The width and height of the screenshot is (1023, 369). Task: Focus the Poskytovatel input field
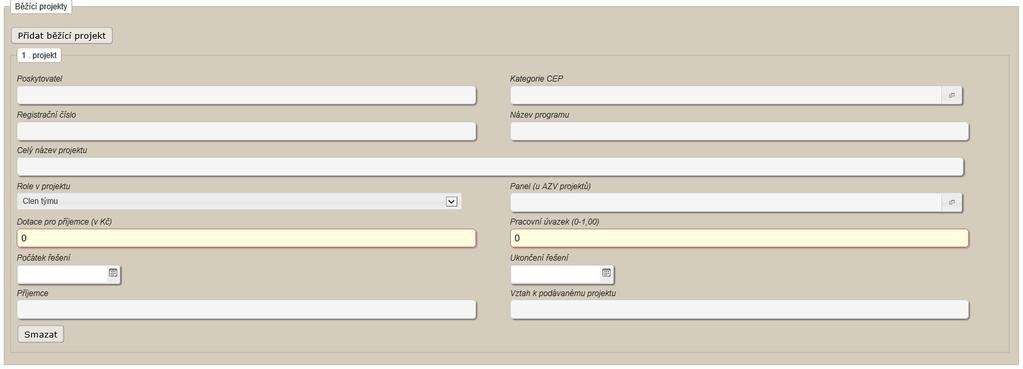(x=247, y=95)
